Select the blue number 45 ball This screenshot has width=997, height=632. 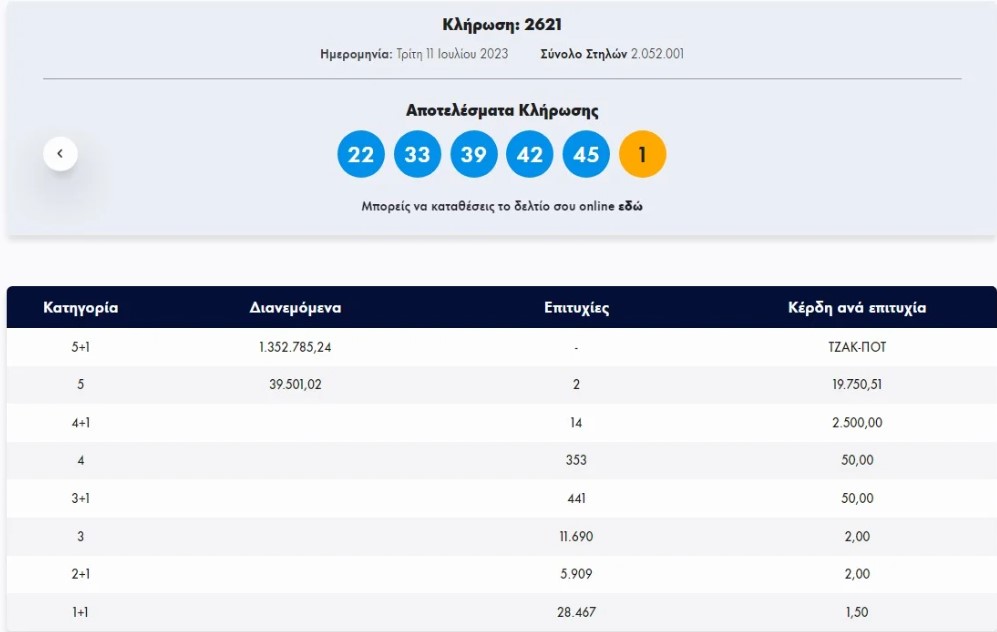586,155
